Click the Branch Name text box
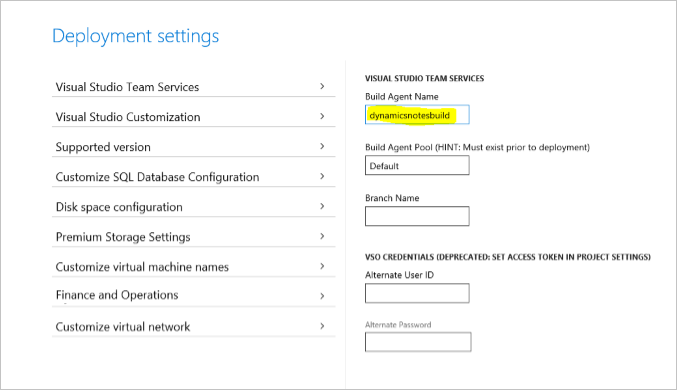 point(417,216)
